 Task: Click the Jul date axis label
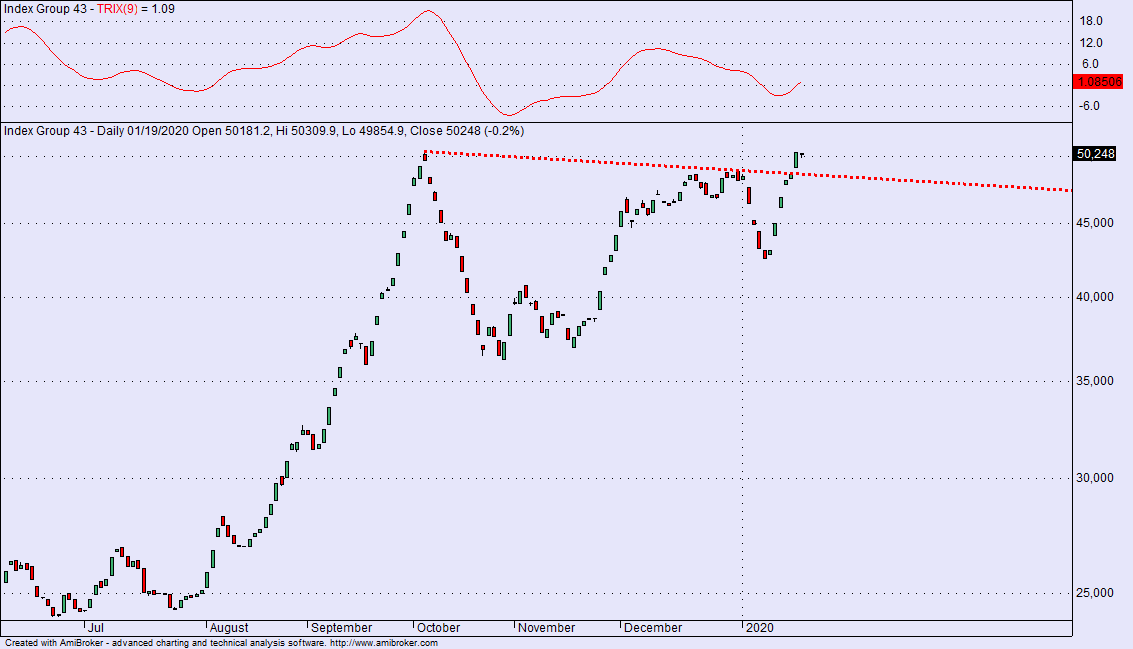click(x=95, y=627)
